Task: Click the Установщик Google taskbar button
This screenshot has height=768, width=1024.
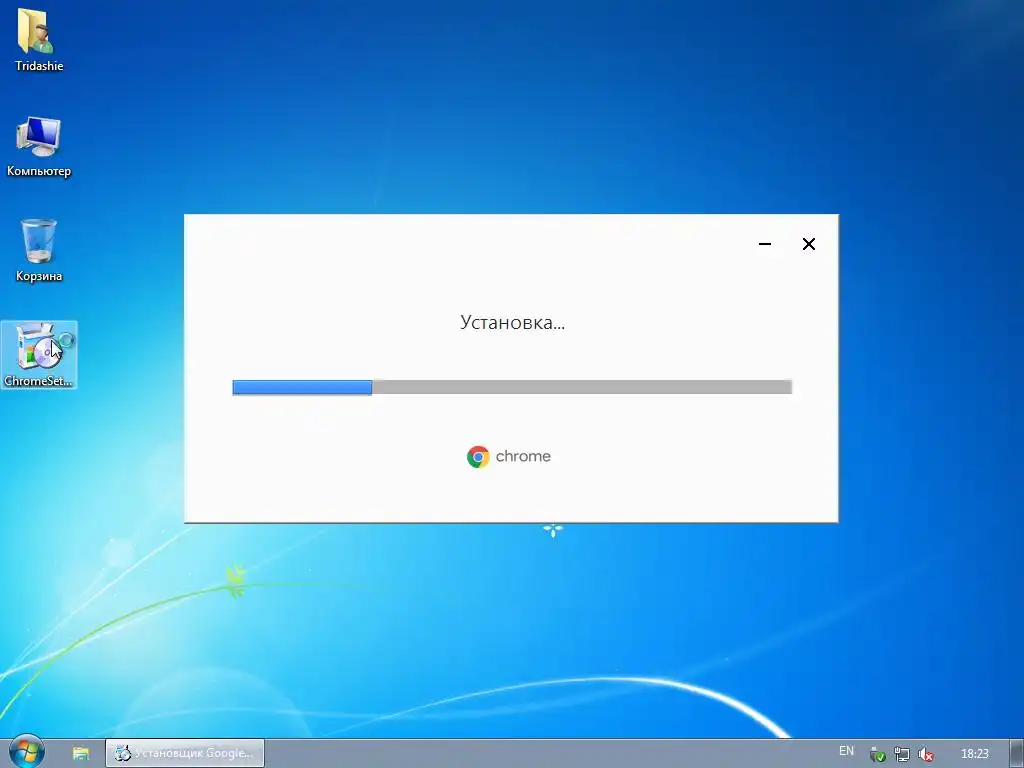Action: click(x=185, y=753)
